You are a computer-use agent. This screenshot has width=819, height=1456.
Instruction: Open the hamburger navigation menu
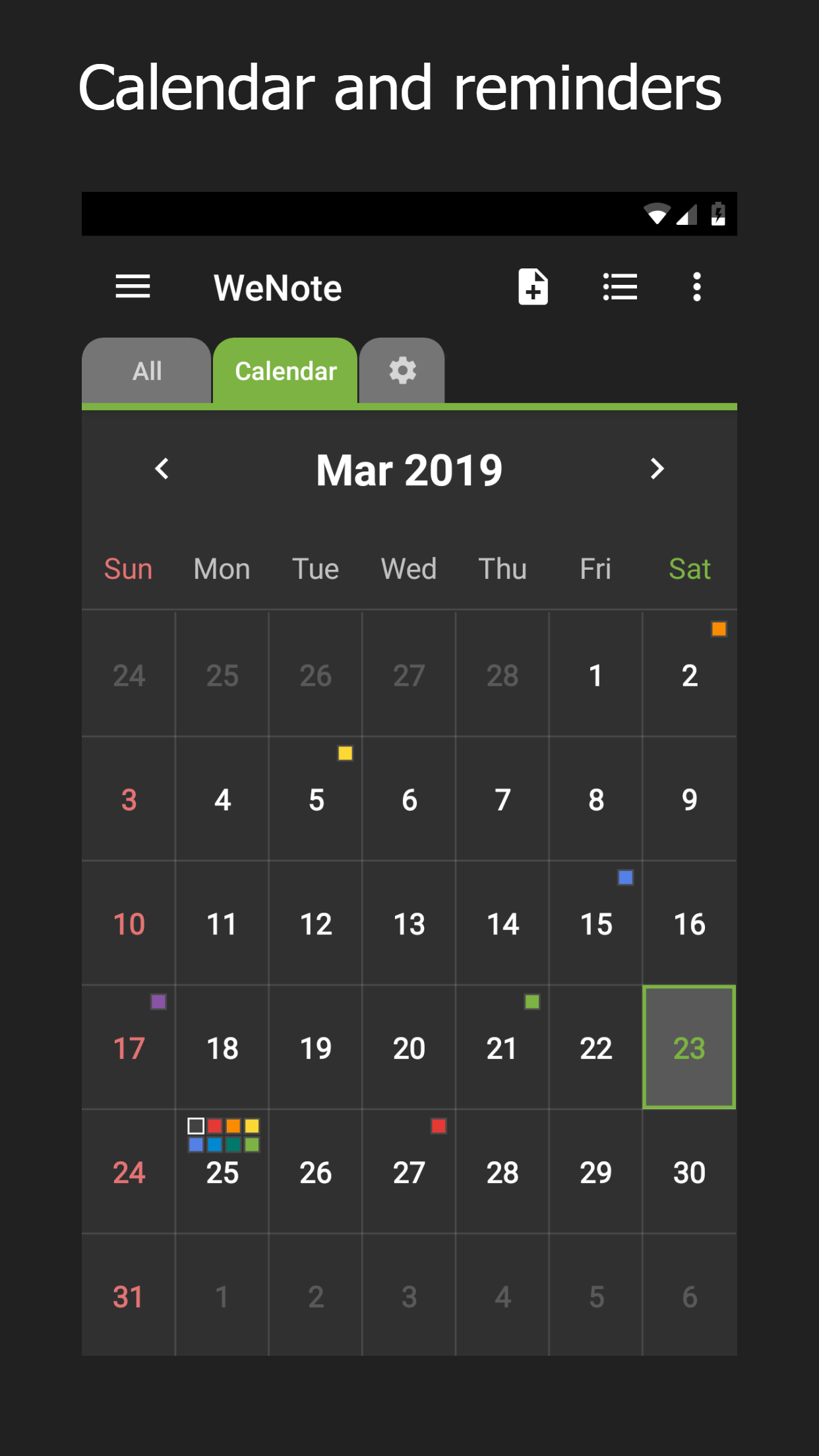click(133, 287)
